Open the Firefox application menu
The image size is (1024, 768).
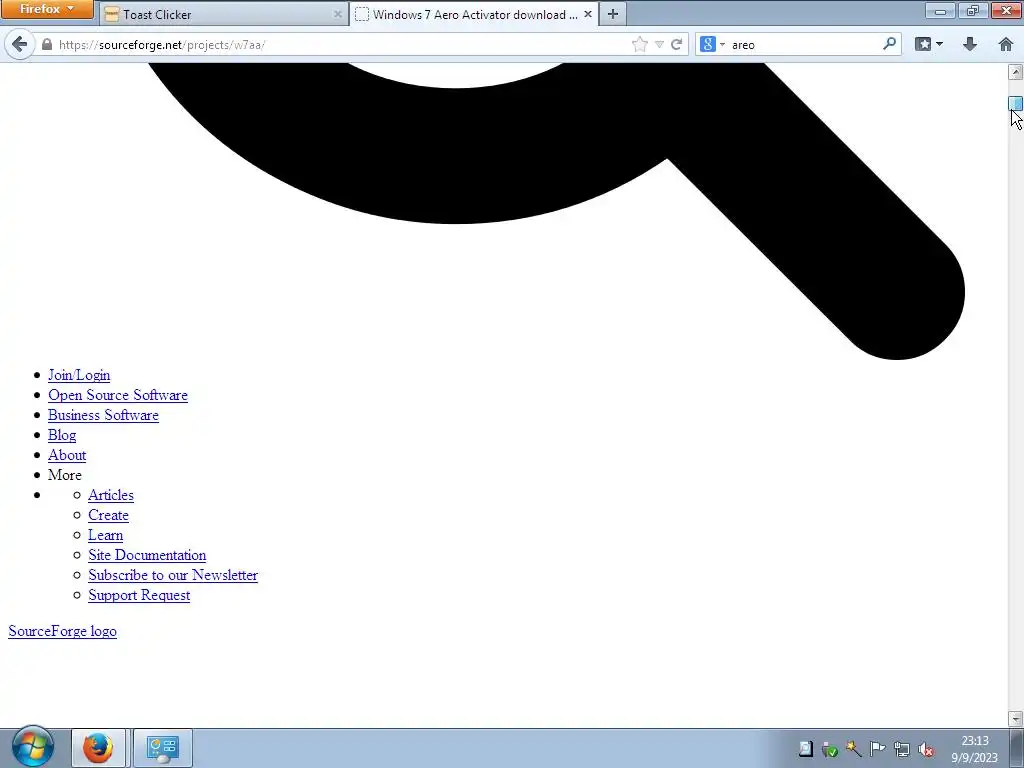click(46, 9)
